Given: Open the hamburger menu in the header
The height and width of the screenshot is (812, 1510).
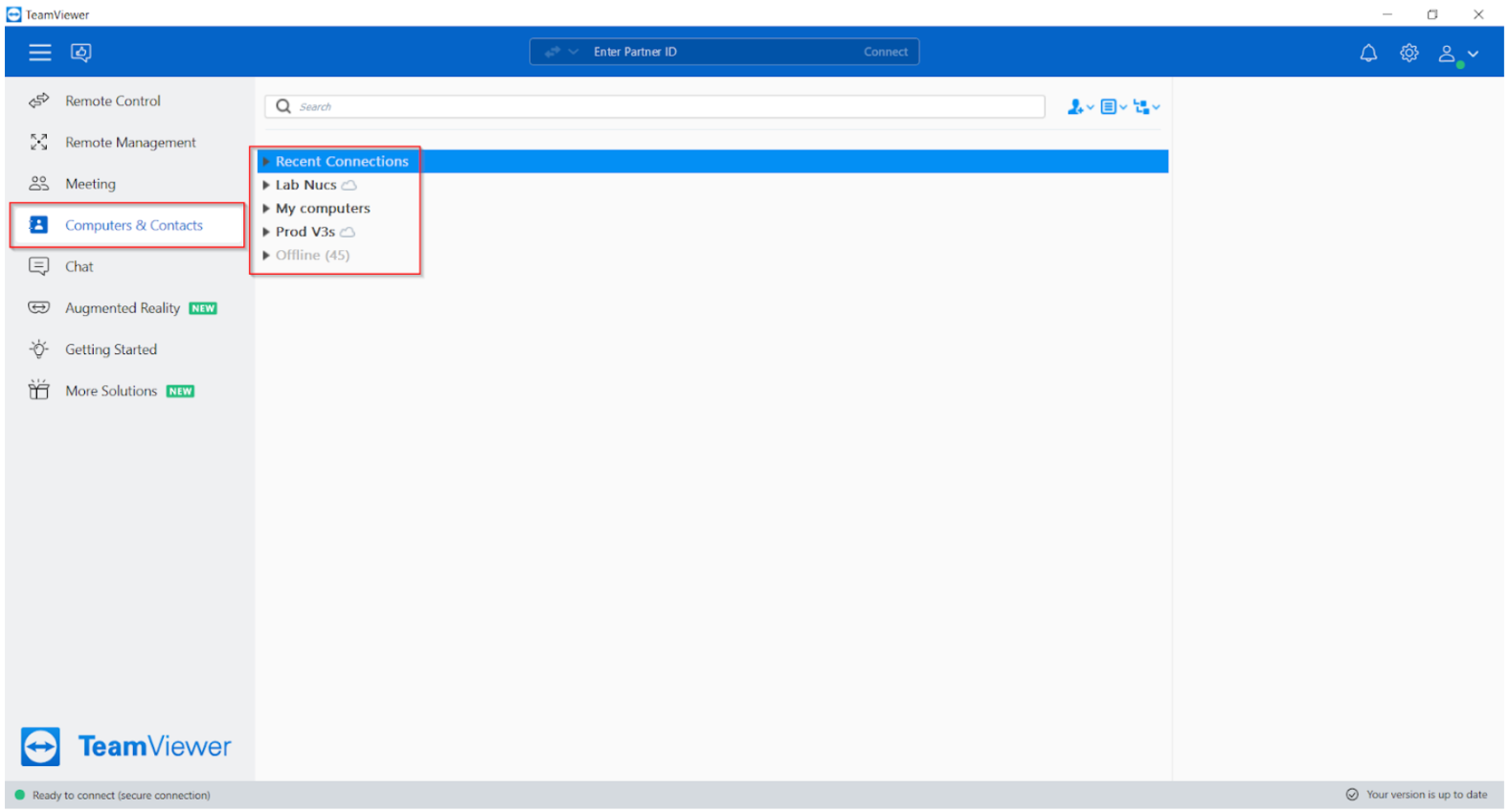Looking at the screenshot, I should 39,53.
